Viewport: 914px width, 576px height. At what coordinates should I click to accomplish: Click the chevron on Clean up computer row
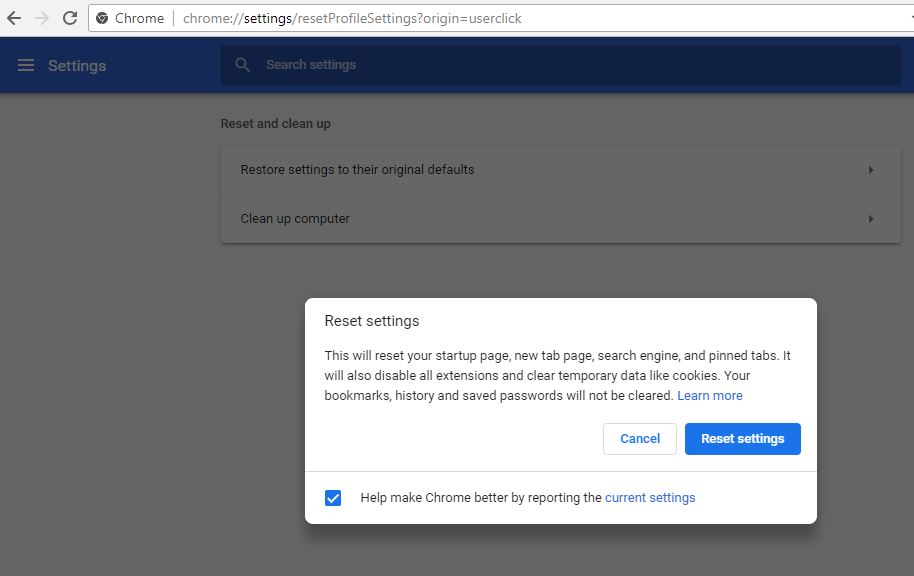[869, 218]
